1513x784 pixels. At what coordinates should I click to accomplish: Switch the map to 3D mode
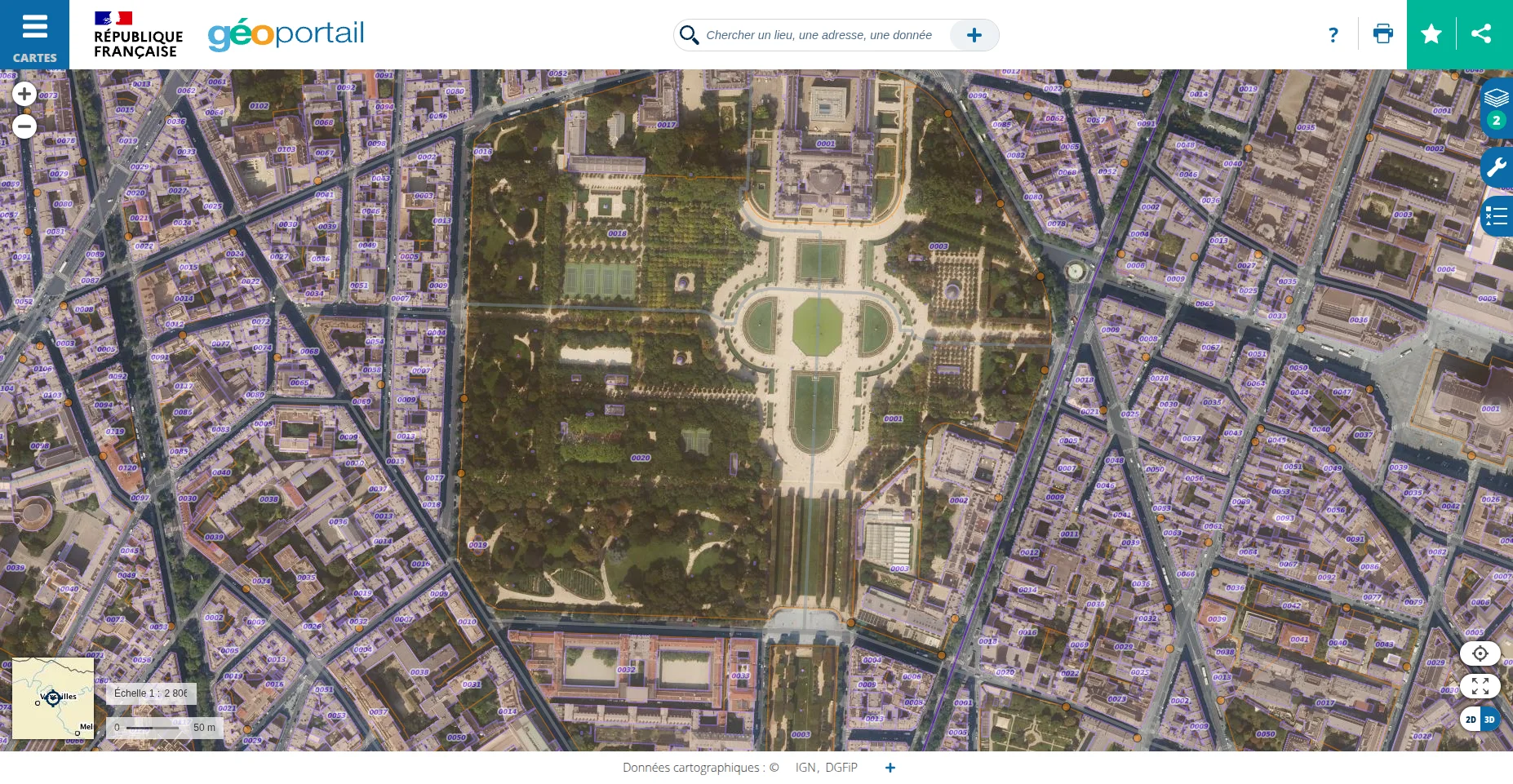pyautogui.click(x=1489, y=720)
